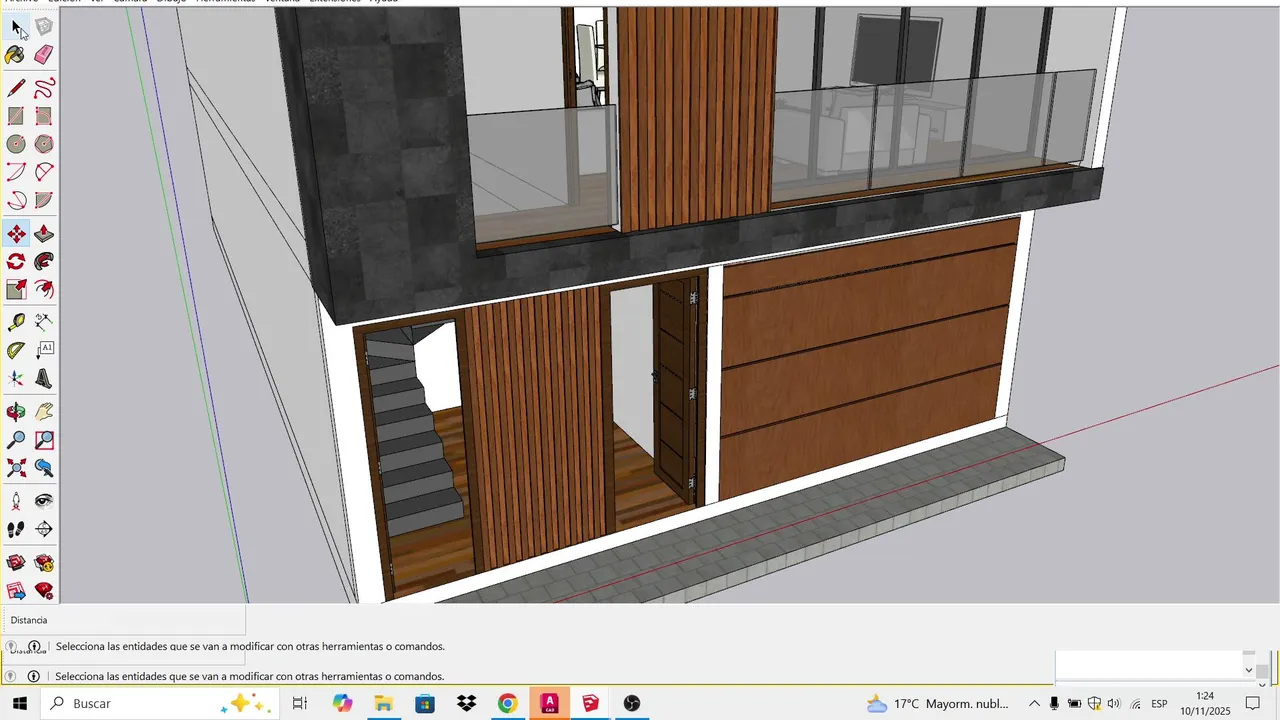Pick the Circle drawing tool

tap(17, 145)
